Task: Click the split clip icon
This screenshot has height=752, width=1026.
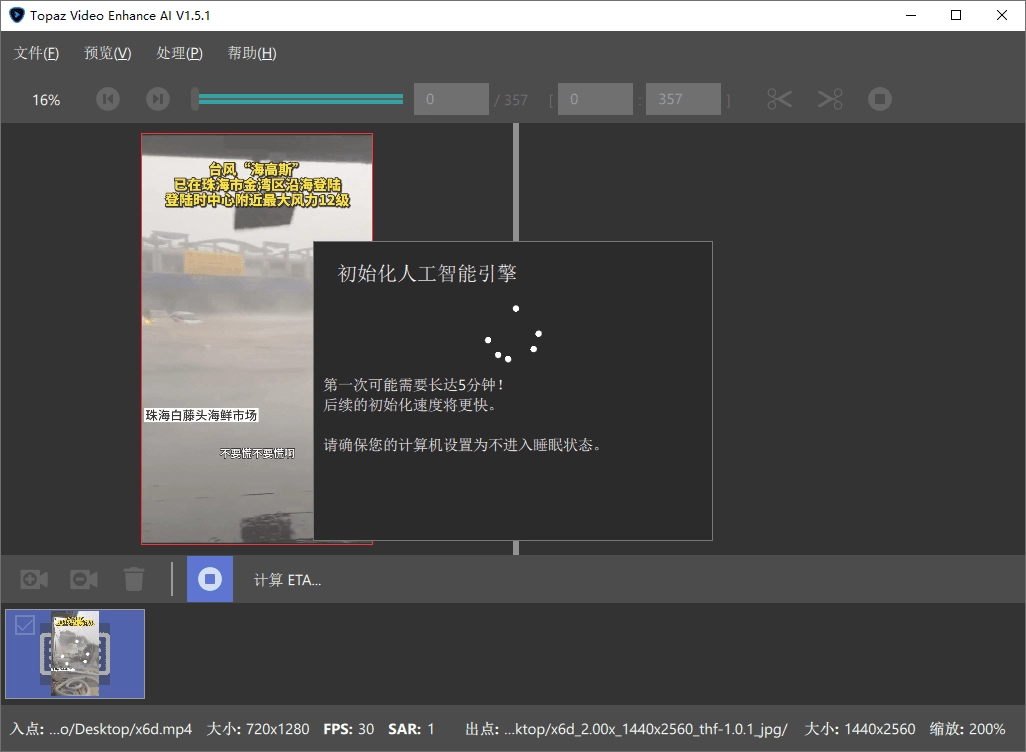Action: pyautogui.click(x=829, y=98)
